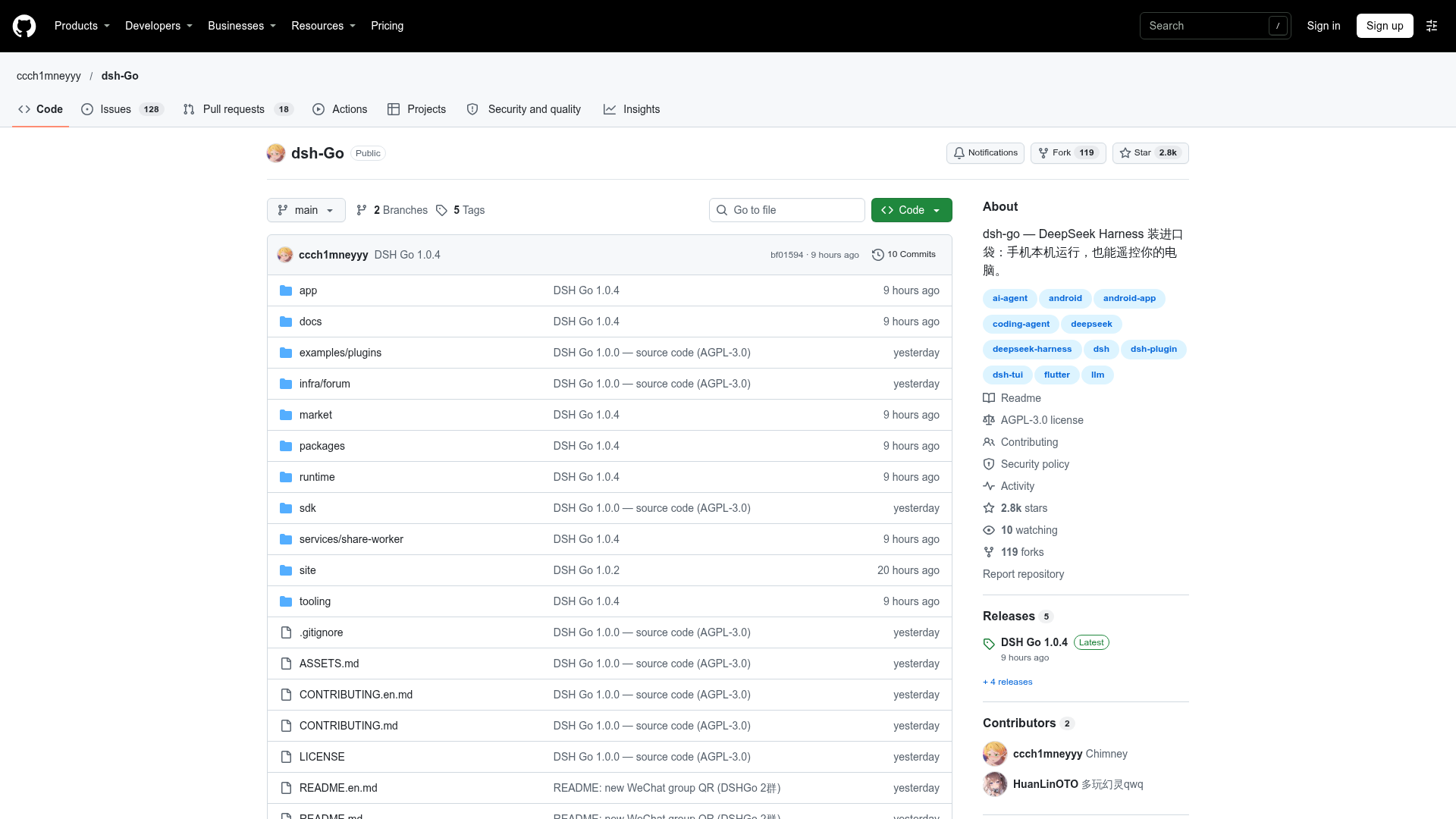Viewport: 1456px width, 819px height.
Task: Open the Insights tab
Action: pyautogui.click(x=632, y=109)
